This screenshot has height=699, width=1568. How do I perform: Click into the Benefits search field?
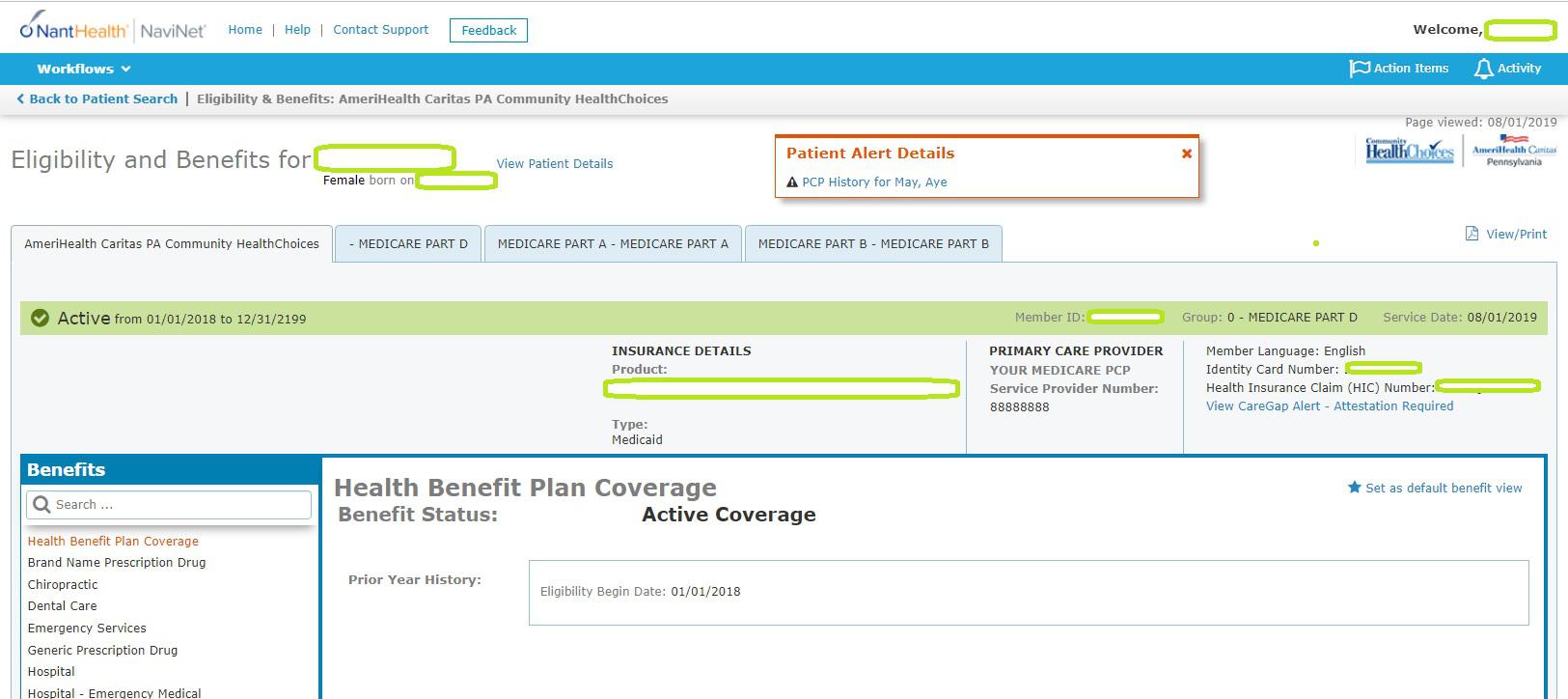[x=179, y=504]
